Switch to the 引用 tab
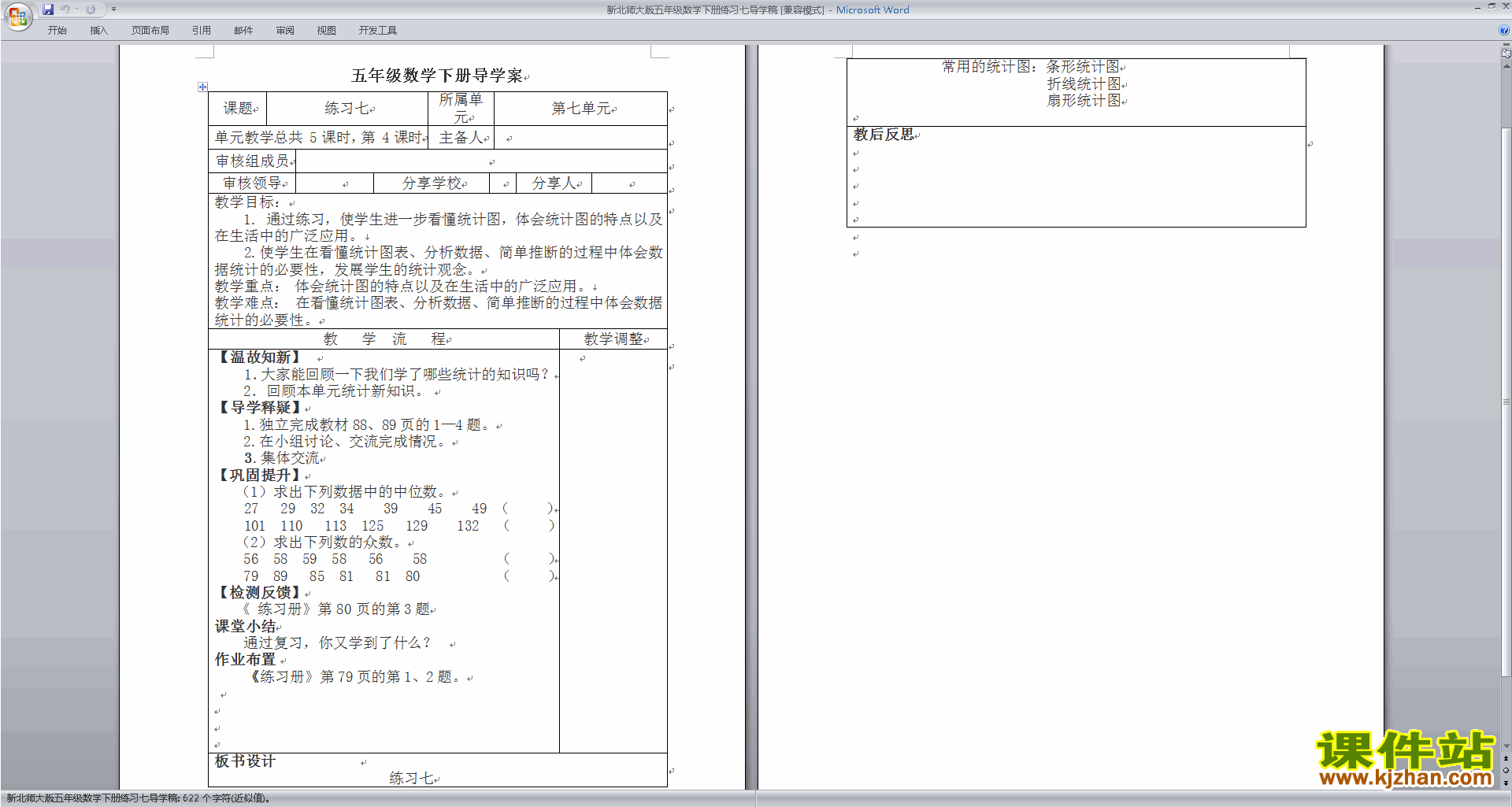 tap(201, 31)
